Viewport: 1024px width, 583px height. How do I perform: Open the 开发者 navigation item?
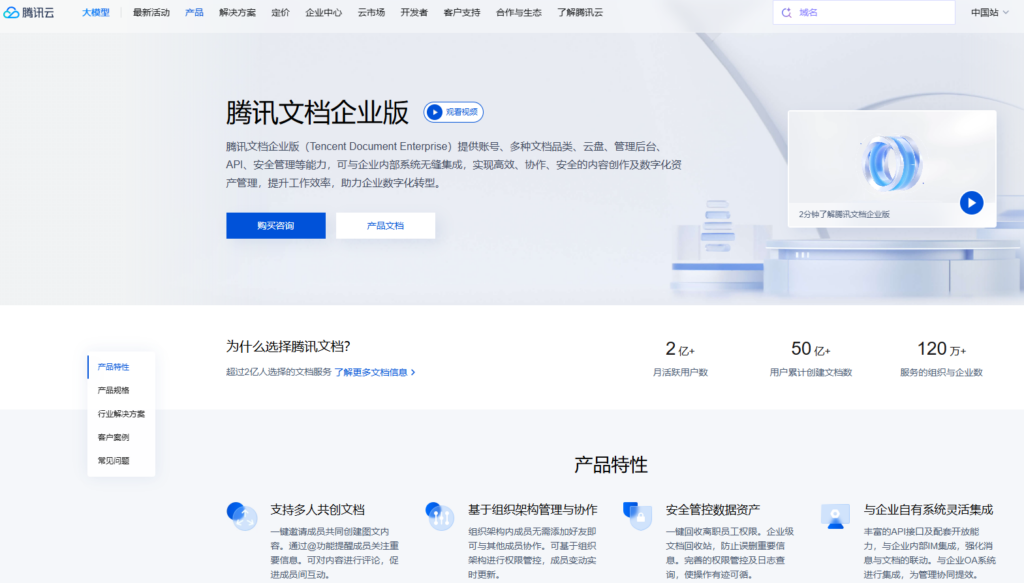click(414, 12)
